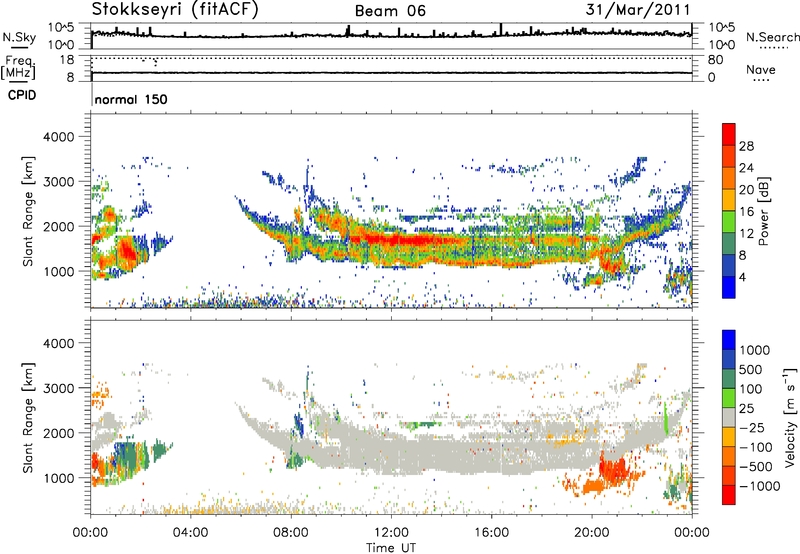Click the 'Power [dB]' colorbar title

(x=763, y=211)
